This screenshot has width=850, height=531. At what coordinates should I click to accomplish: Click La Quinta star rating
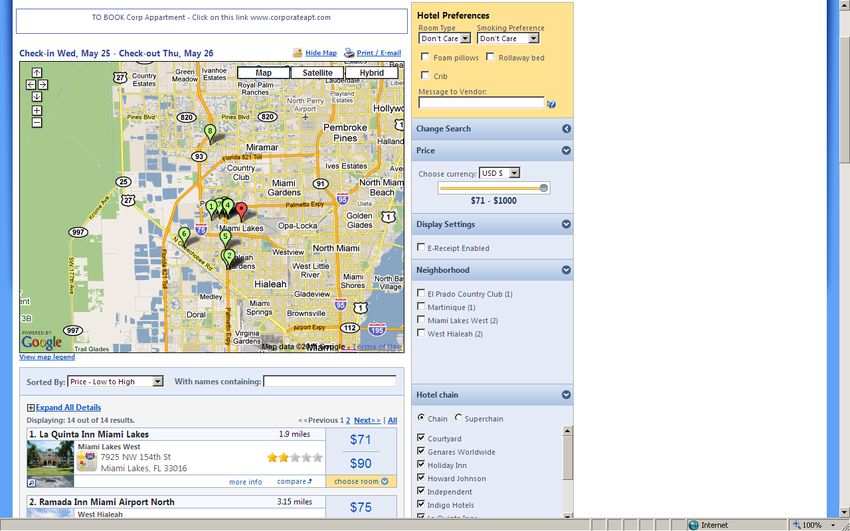pos(294,458)
